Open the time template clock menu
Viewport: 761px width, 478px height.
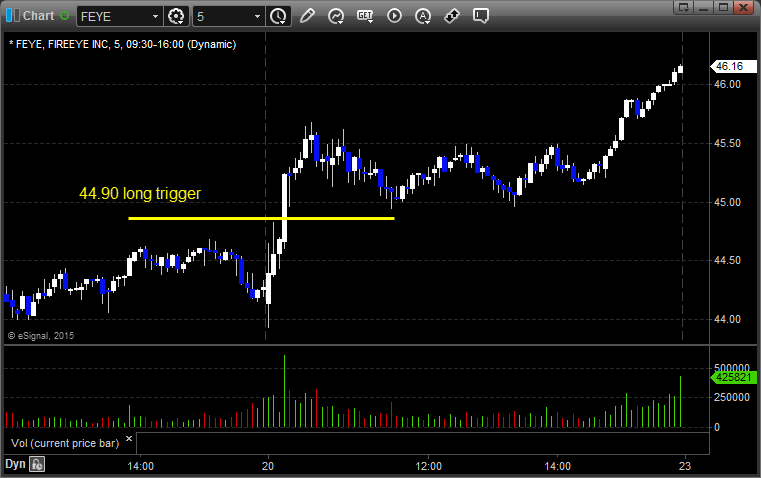[279, 16]
